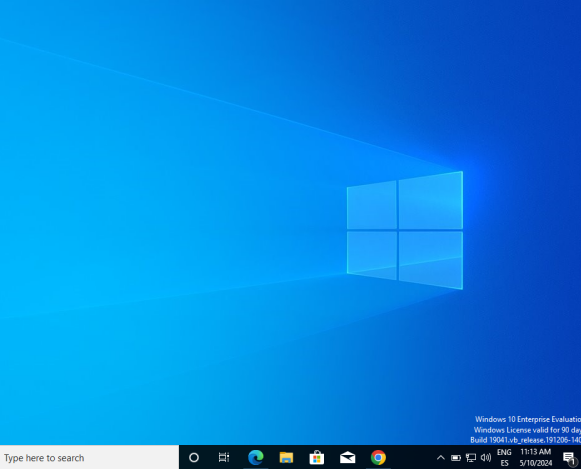Open Task View on the taskbar
This screenshot has width=581, height=469.
[224, 458]
